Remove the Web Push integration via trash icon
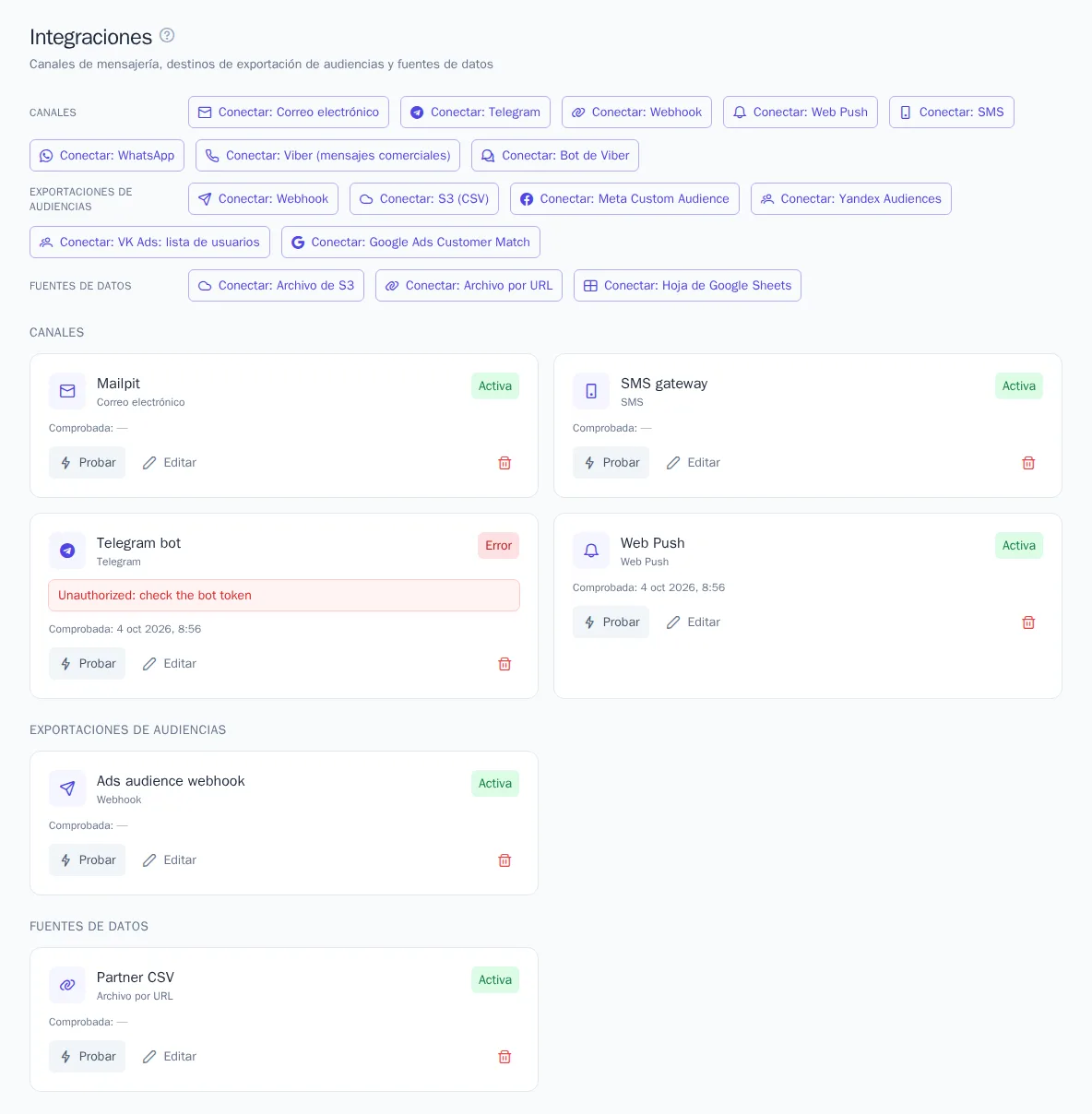The image size is (1092, 1114). [x=1028, y=622]
